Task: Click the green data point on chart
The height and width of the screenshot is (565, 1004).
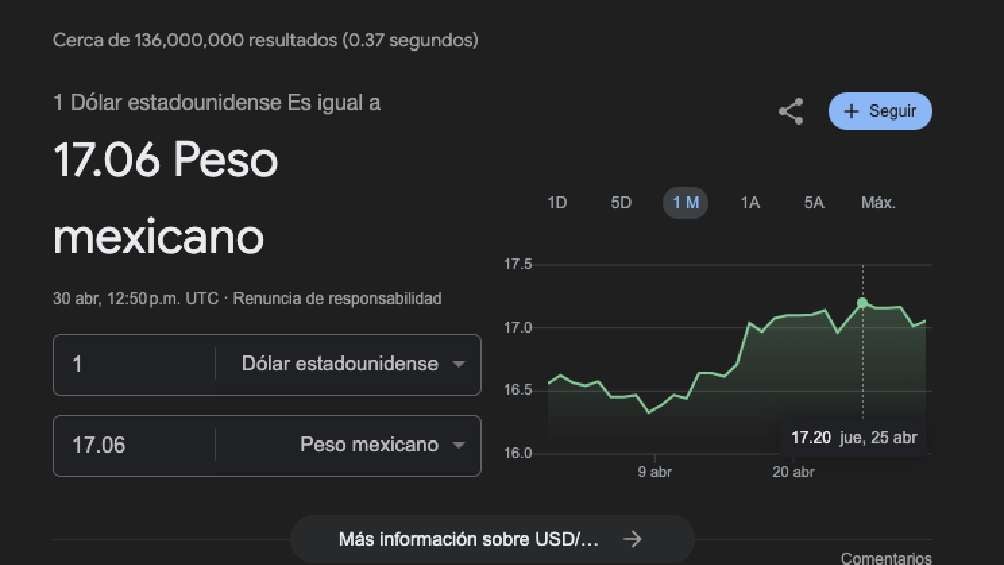Action: point(862,302)
